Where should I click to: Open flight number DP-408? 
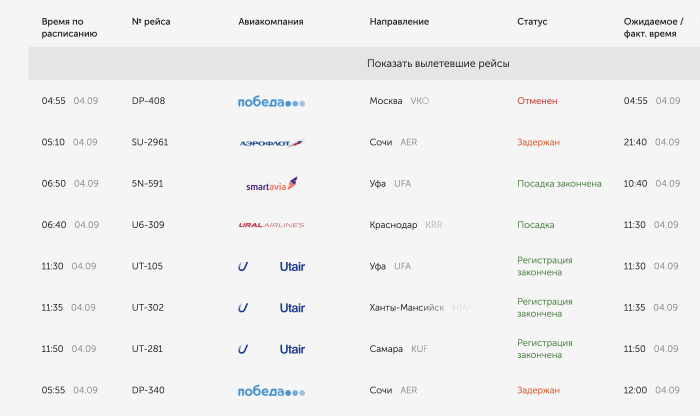(x=148, y=101)
